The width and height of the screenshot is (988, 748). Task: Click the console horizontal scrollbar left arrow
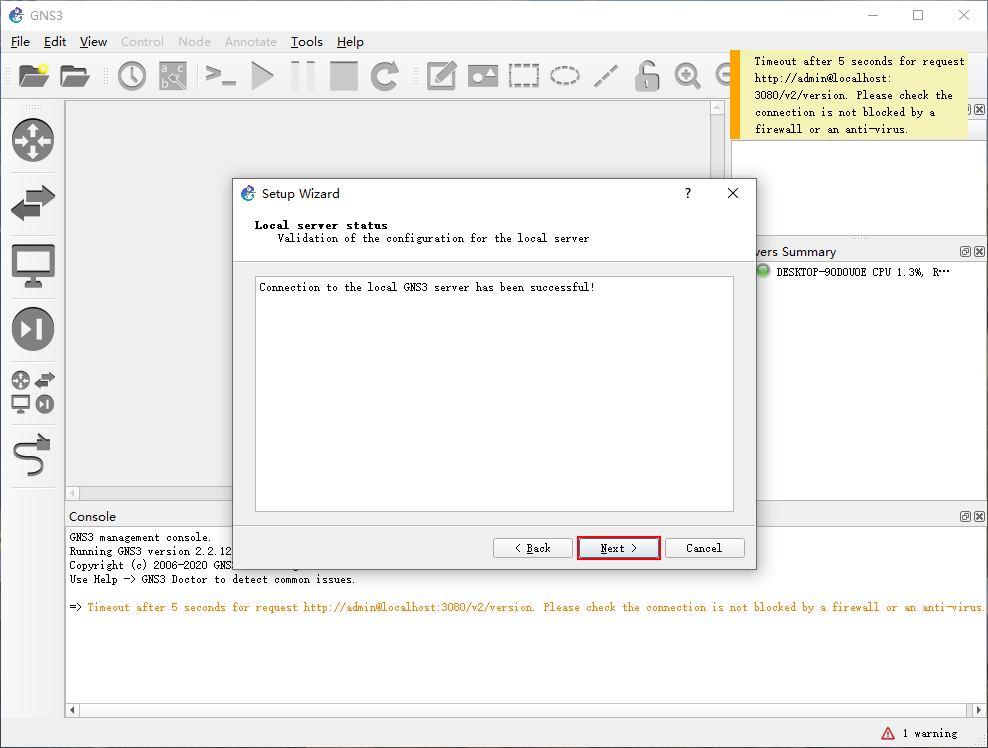(72, 710)
